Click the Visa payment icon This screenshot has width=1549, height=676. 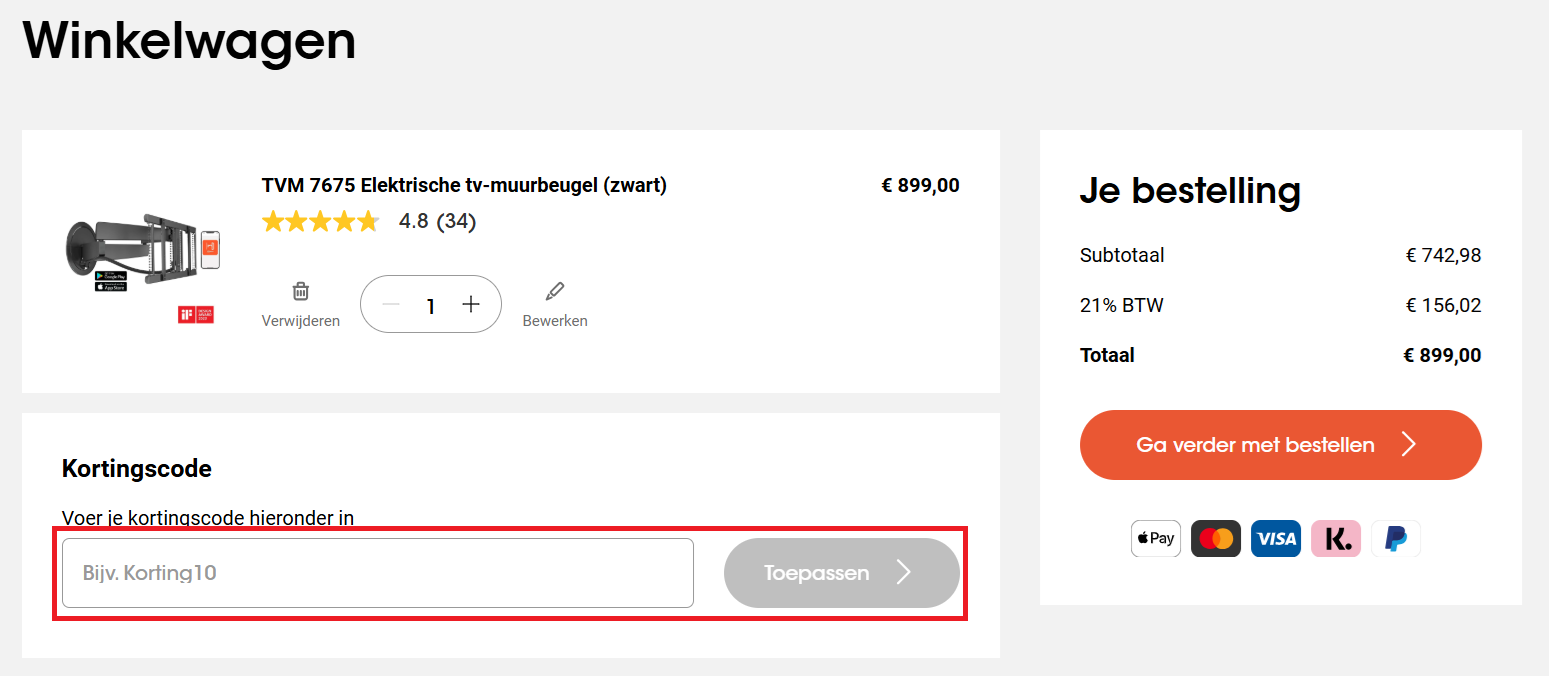point(1275,538)
